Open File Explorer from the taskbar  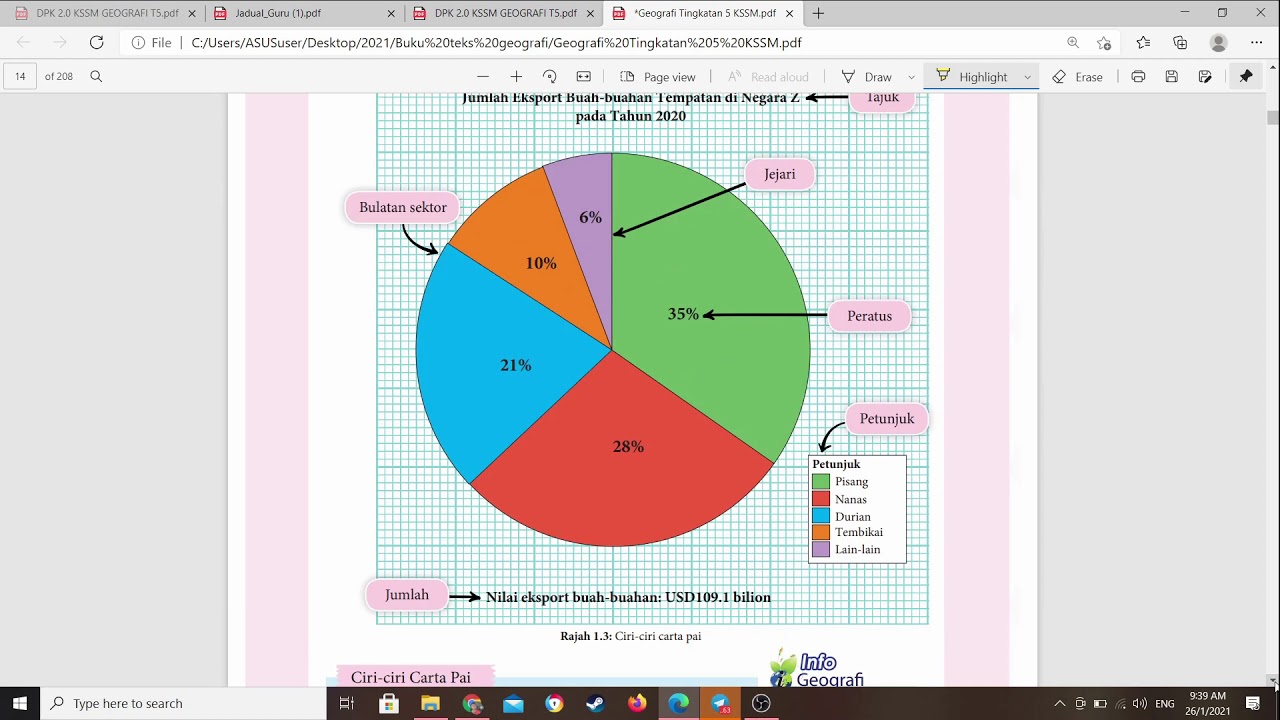tap(430, 703)
